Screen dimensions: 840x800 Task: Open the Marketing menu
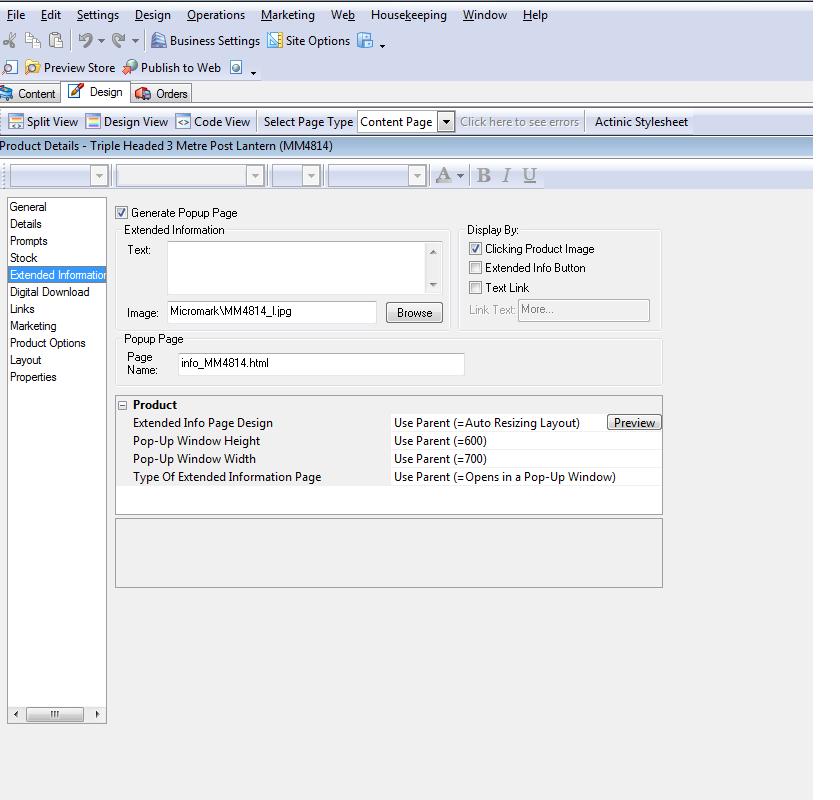coord(287,15)
